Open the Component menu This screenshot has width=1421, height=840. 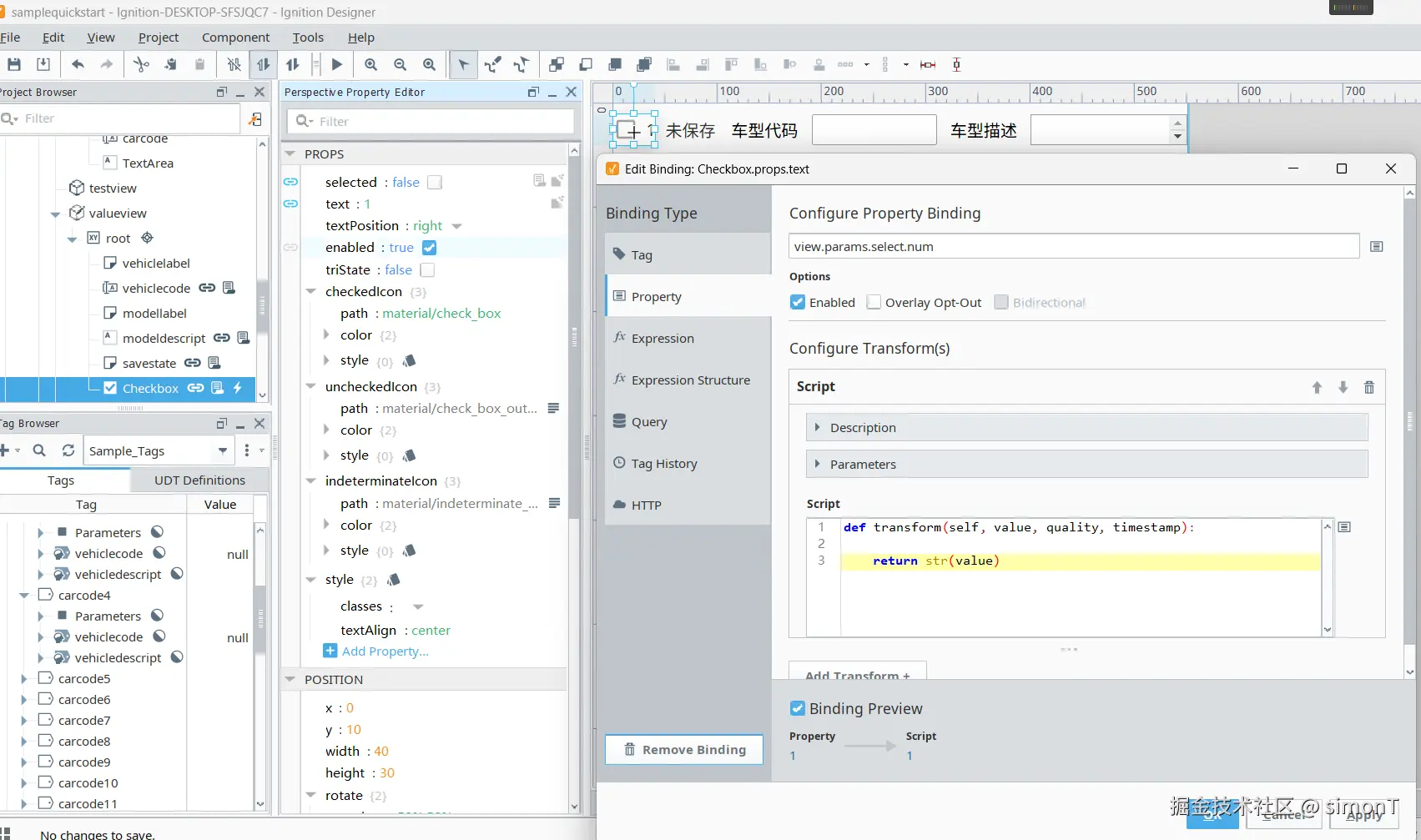(x=236, y=38)
